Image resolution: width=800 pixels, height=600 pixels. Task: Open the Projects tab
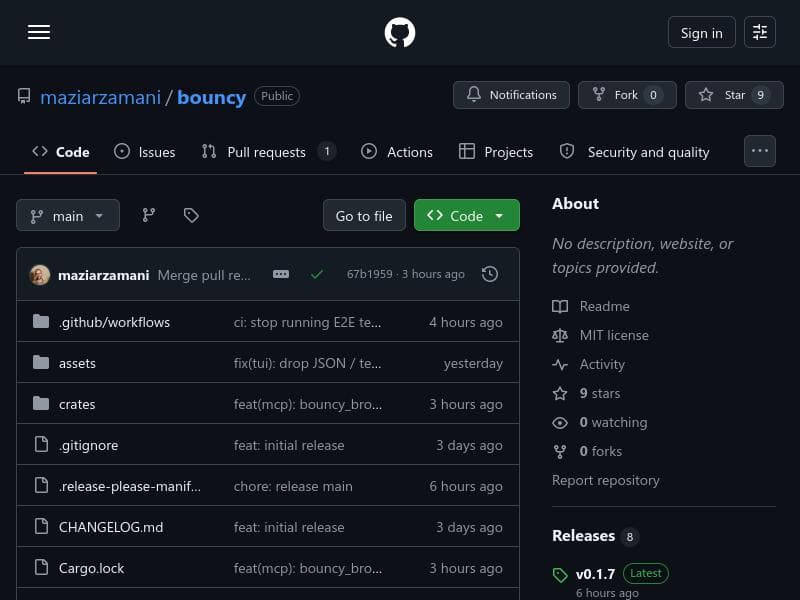pyautogui.click(x=495, y=152)
